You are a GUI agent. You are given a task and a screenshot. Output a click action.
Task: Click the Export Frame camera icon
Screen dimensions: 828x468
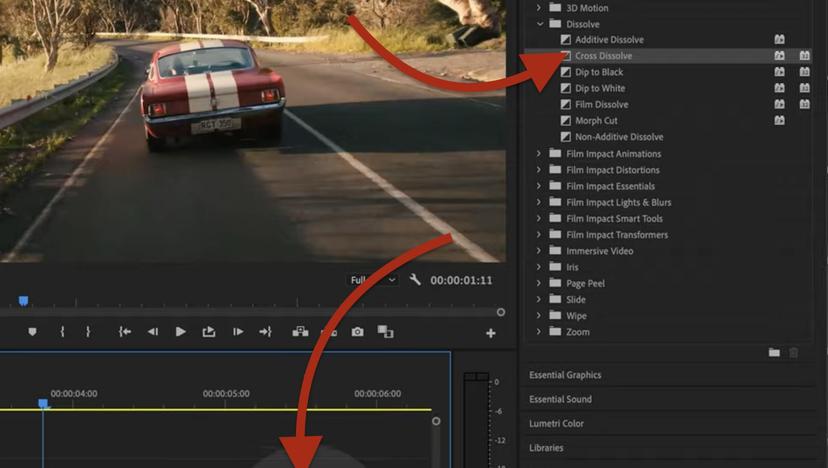tap(357, 332)
